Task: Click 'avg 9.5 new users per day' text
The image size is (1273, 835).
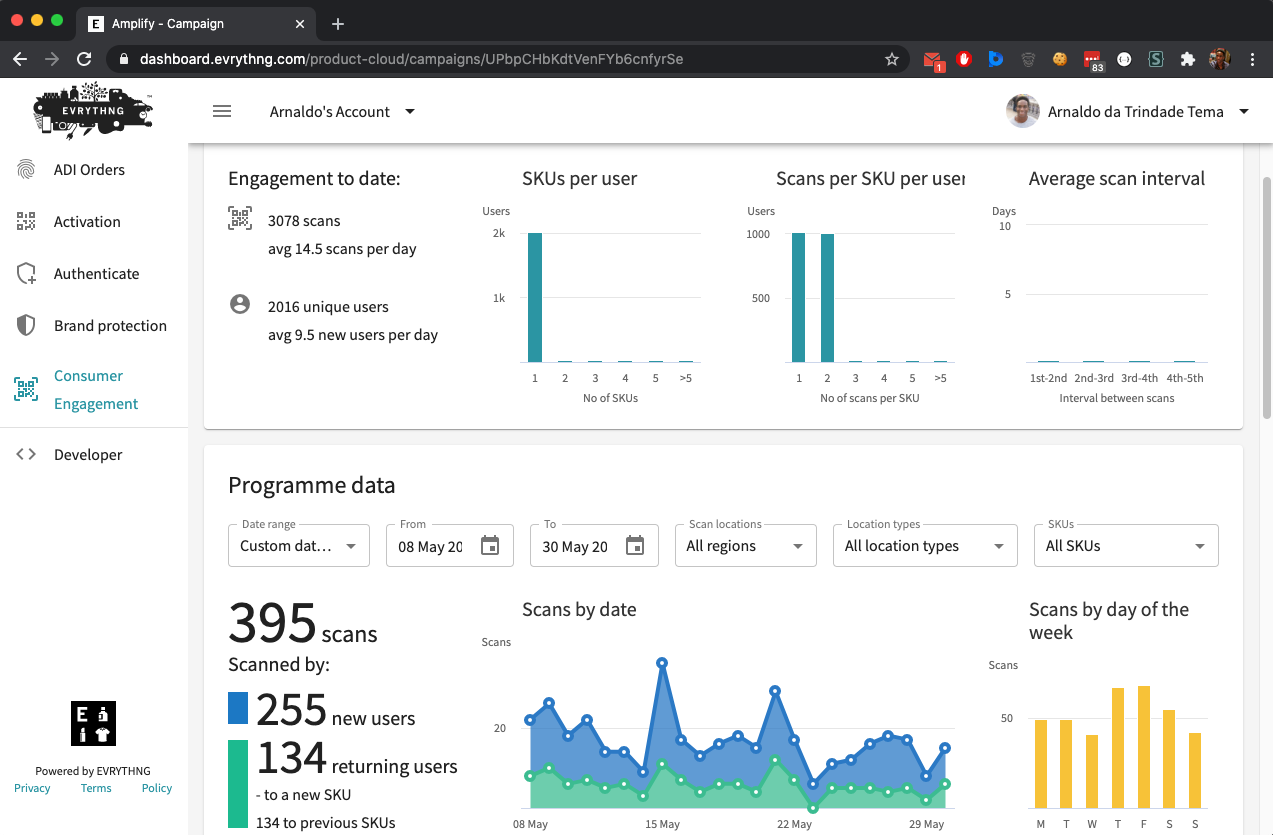Action: 353,335
